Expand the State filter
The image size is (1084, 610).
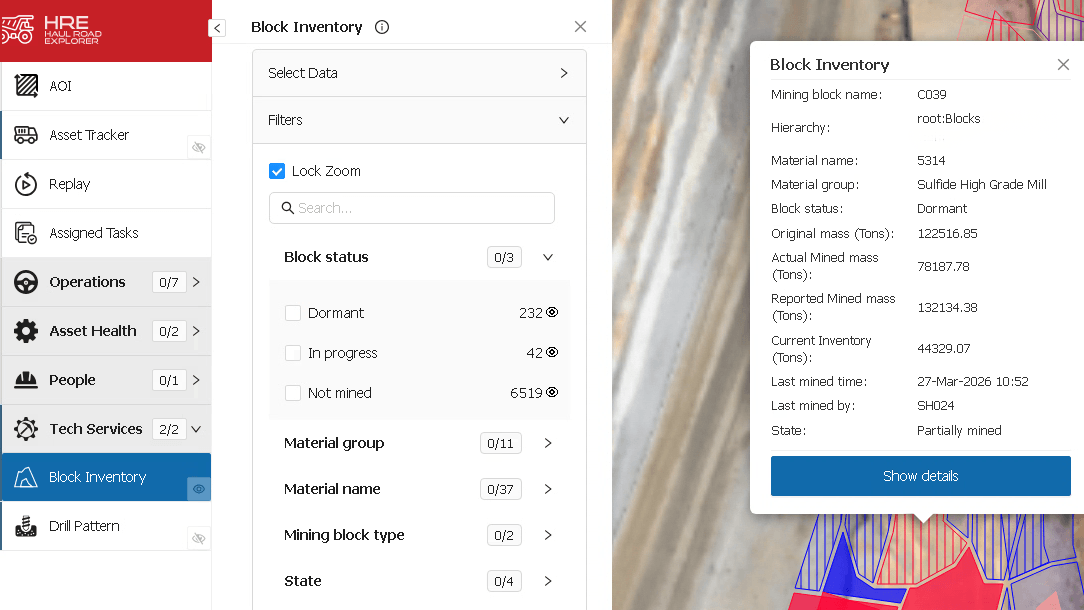[548, 581]
